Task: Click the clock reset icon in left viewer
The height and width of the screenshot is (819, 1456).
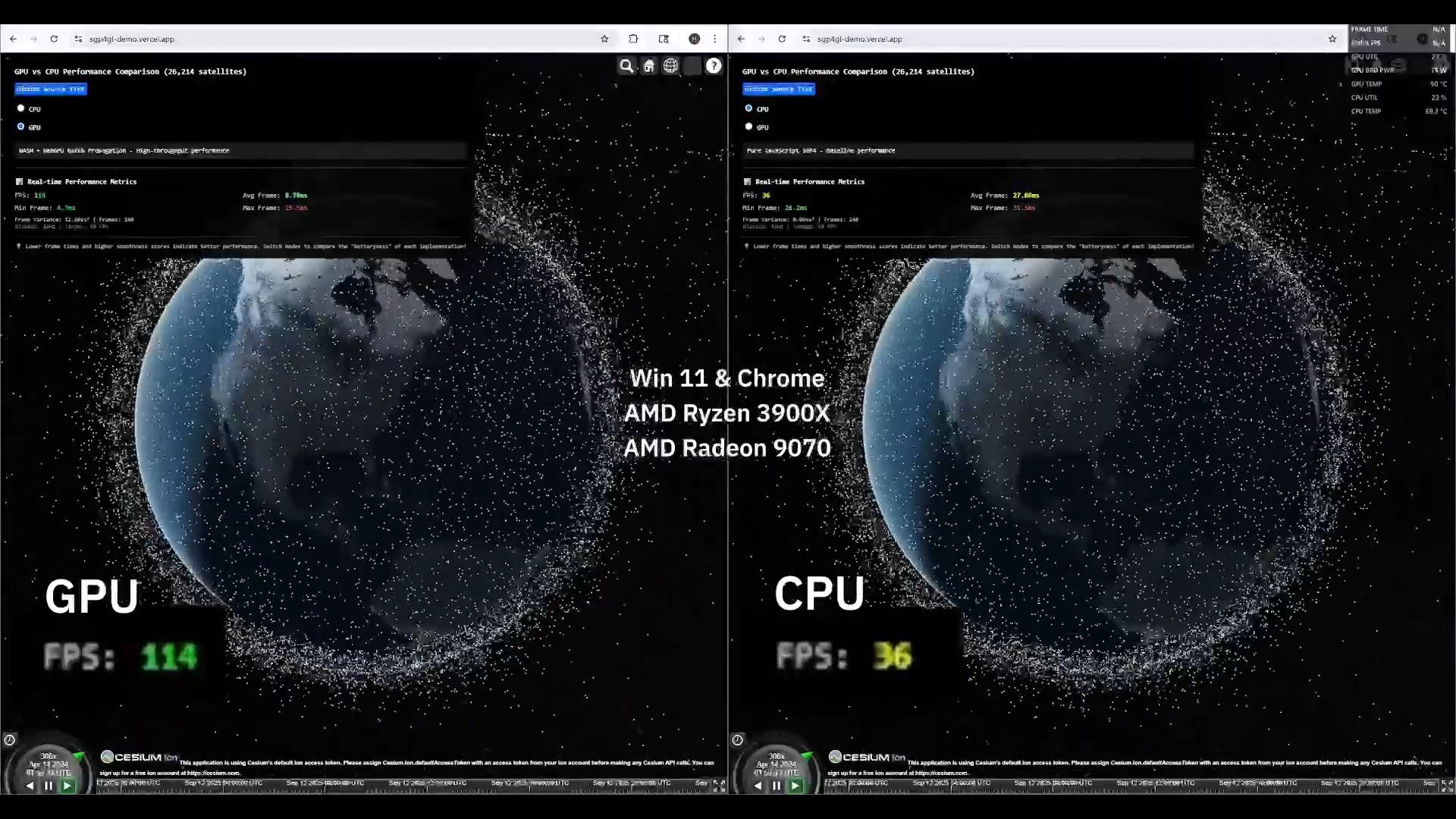Action: (9, 740)
